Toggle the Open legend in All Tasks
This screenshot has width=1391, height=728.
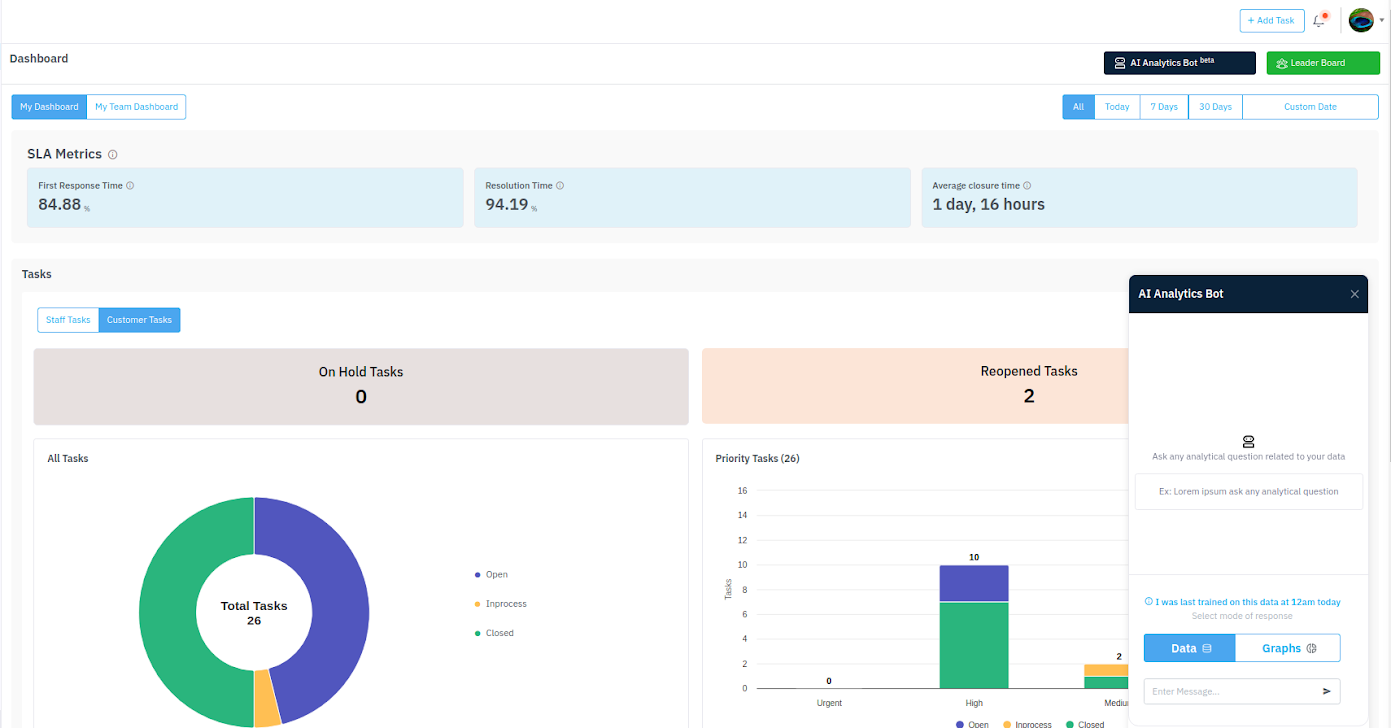(491, 575)
